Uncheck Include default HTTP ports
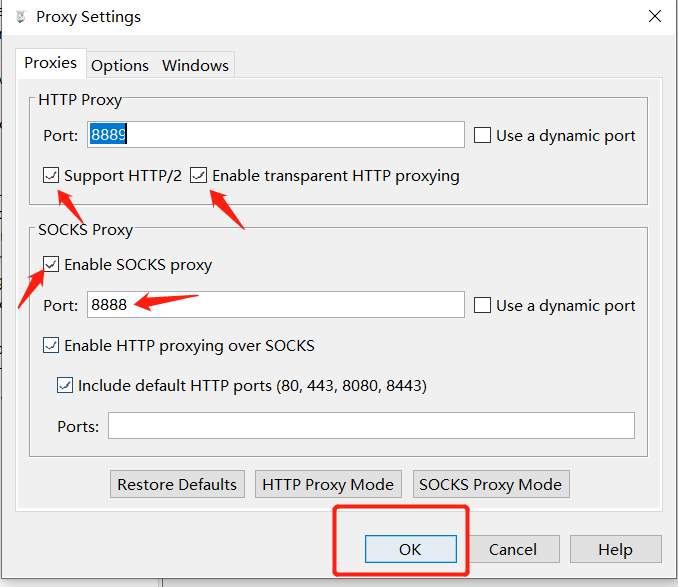Image resolution: width=678 pixels, height=587 pixels. [65, 385]
